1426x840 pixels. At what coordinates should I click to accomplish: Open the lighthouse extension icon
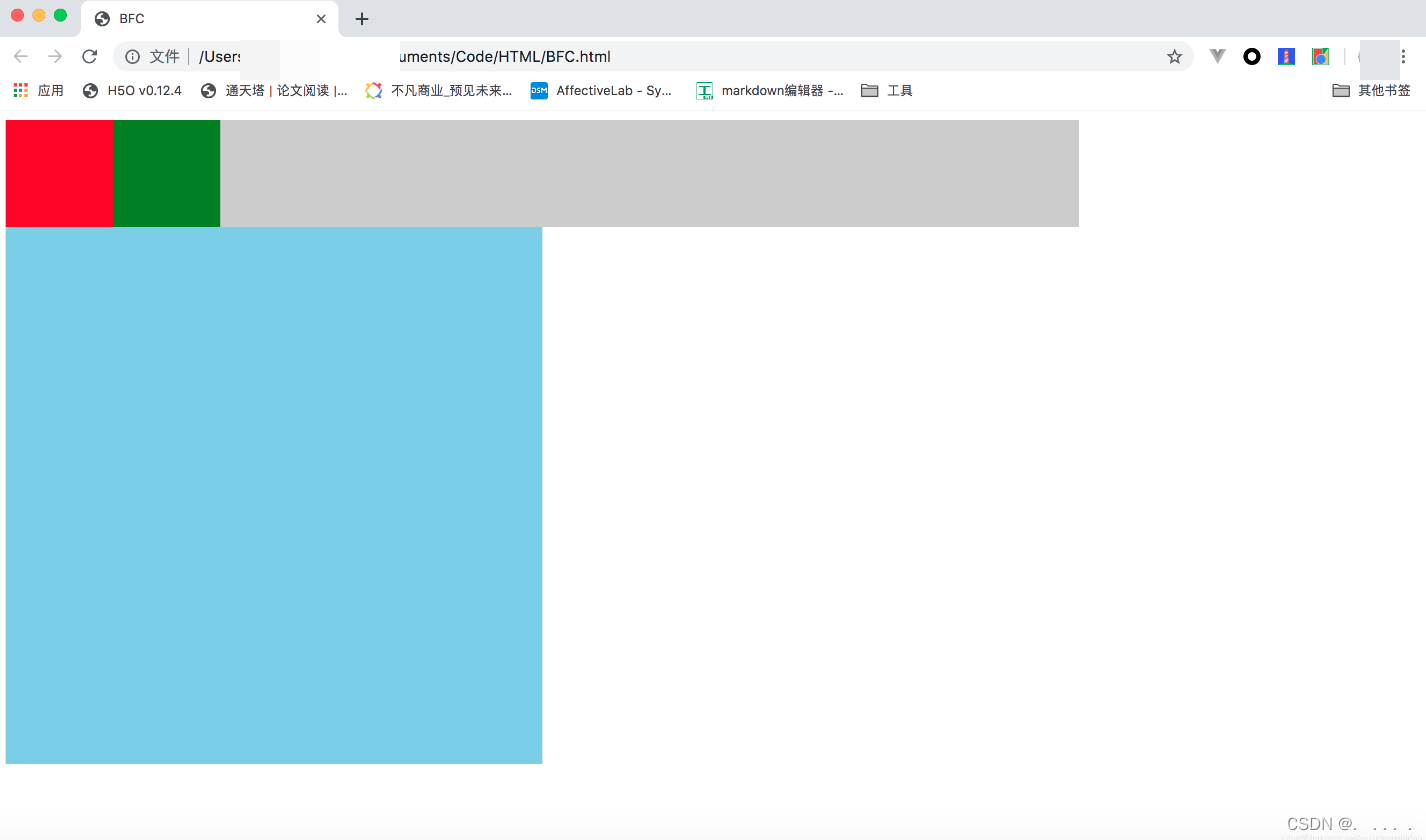point(1285,56)
